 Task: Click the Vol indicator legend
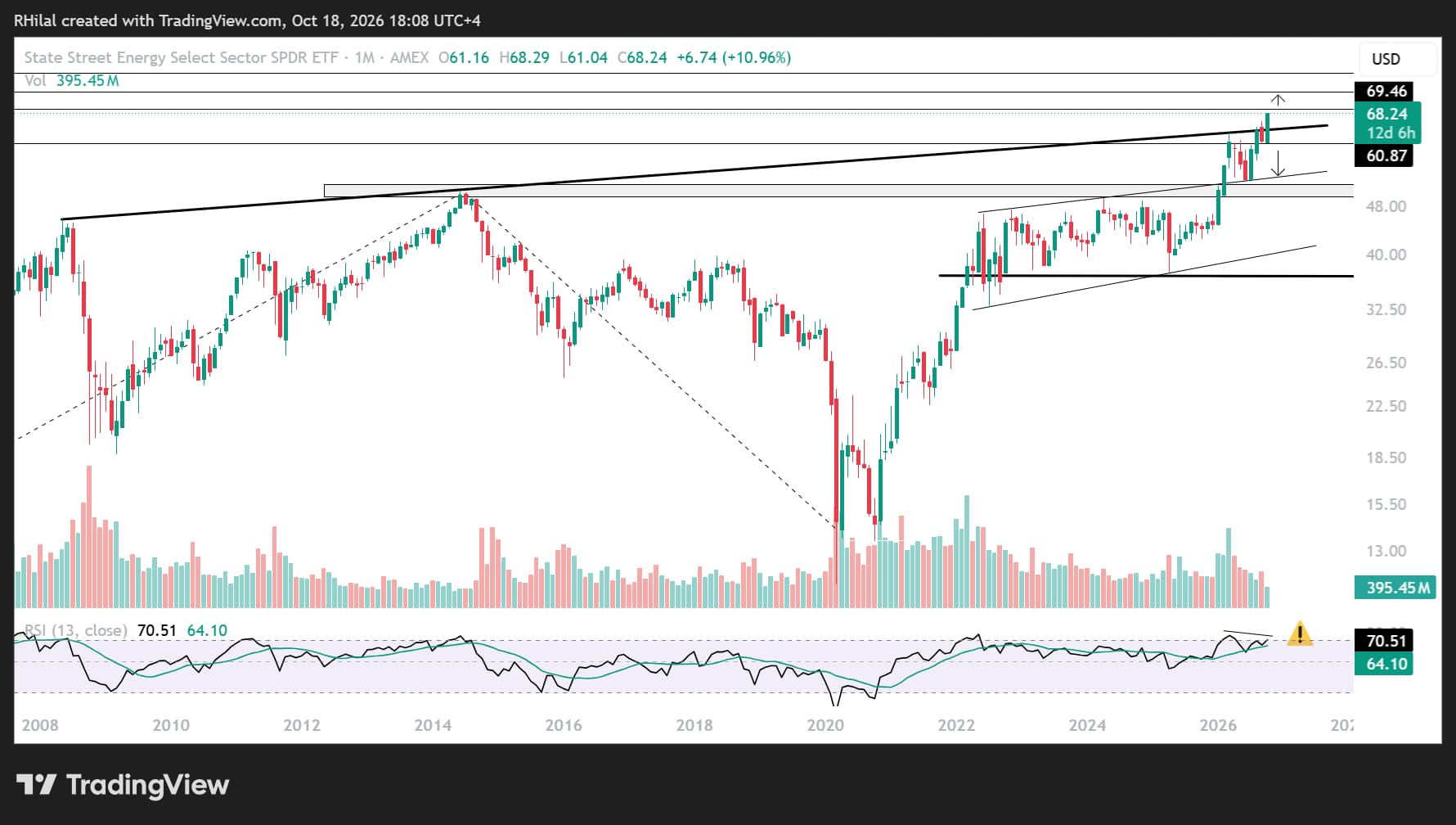pyautogui.click(x=35, y=80)
